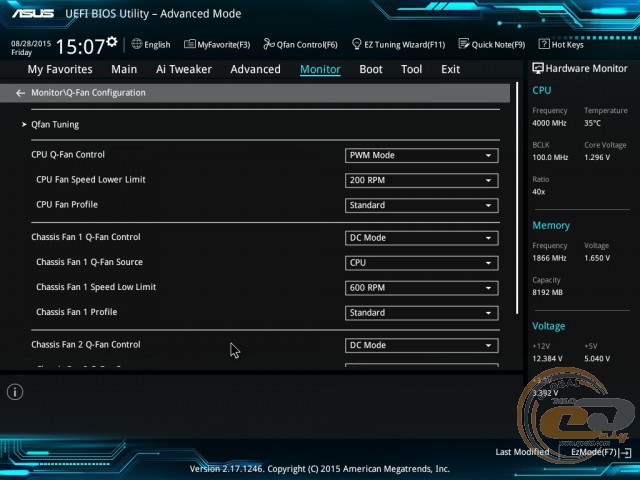
Task: Open the Tool tab
Action: pyautogui.click(x=411, y=69)
